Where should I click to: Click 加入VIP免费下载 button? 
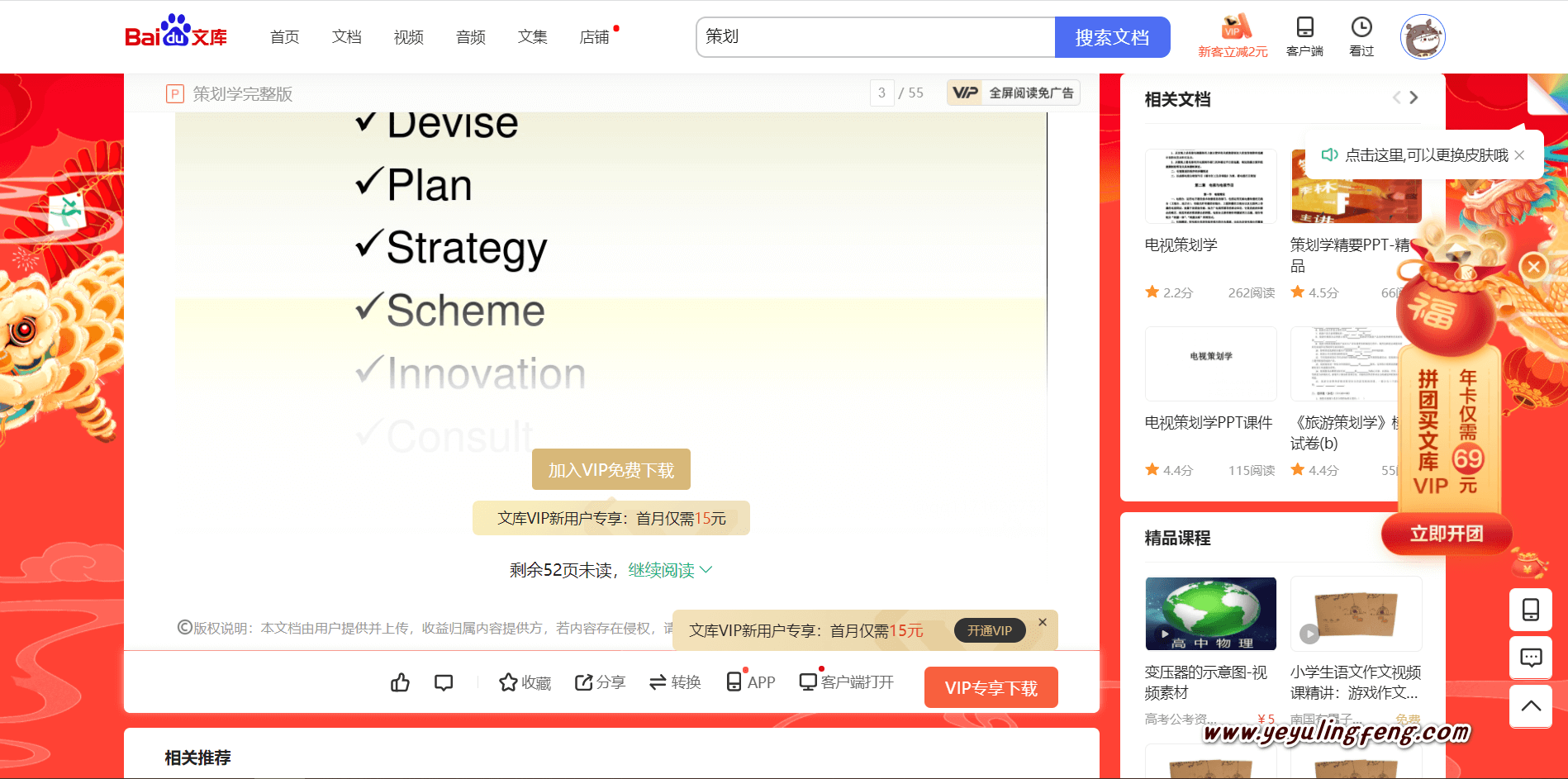pyautogui.click(x=611, y=469)
